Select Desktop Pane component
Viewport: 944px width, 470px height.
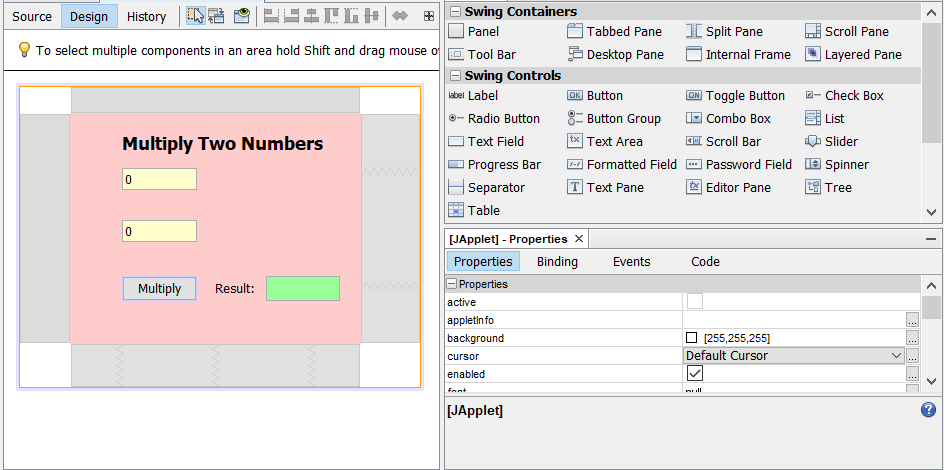point(616,54)
